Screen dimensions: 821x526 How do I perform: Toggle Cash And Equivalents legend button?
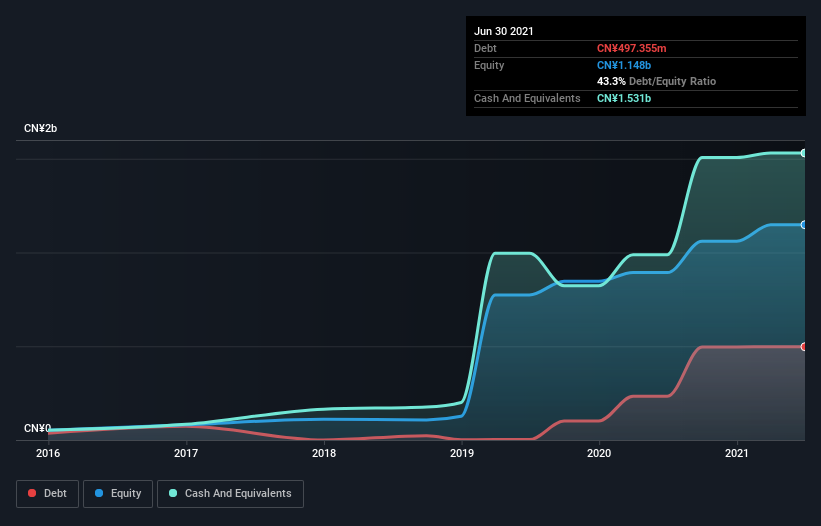(x=230, y=494)
